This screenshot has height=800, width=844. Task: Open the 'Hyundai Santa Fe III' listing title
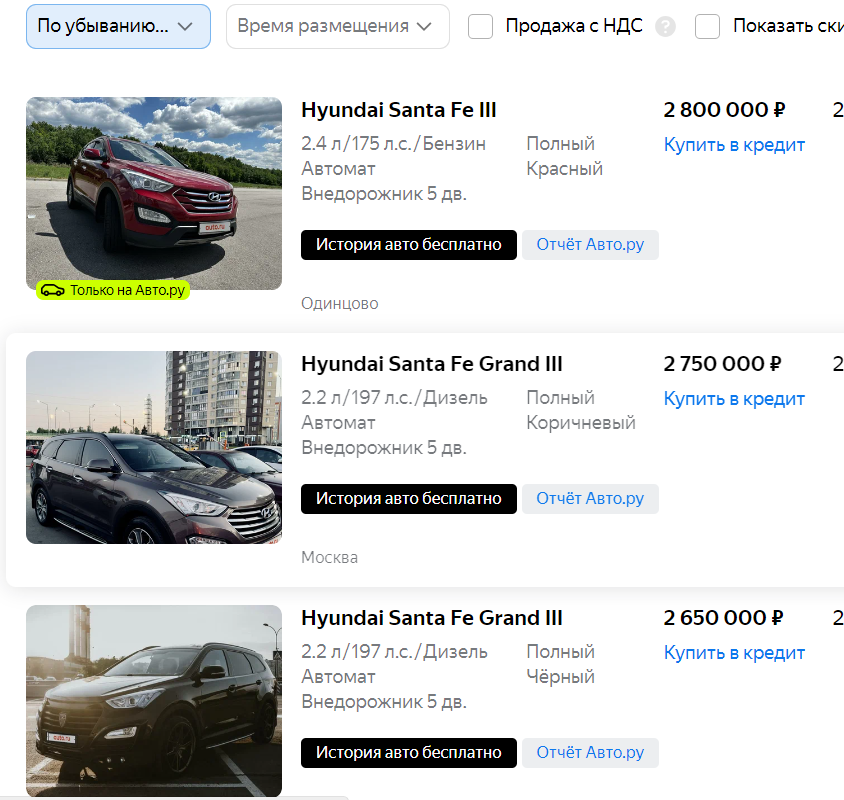(398, 110)
